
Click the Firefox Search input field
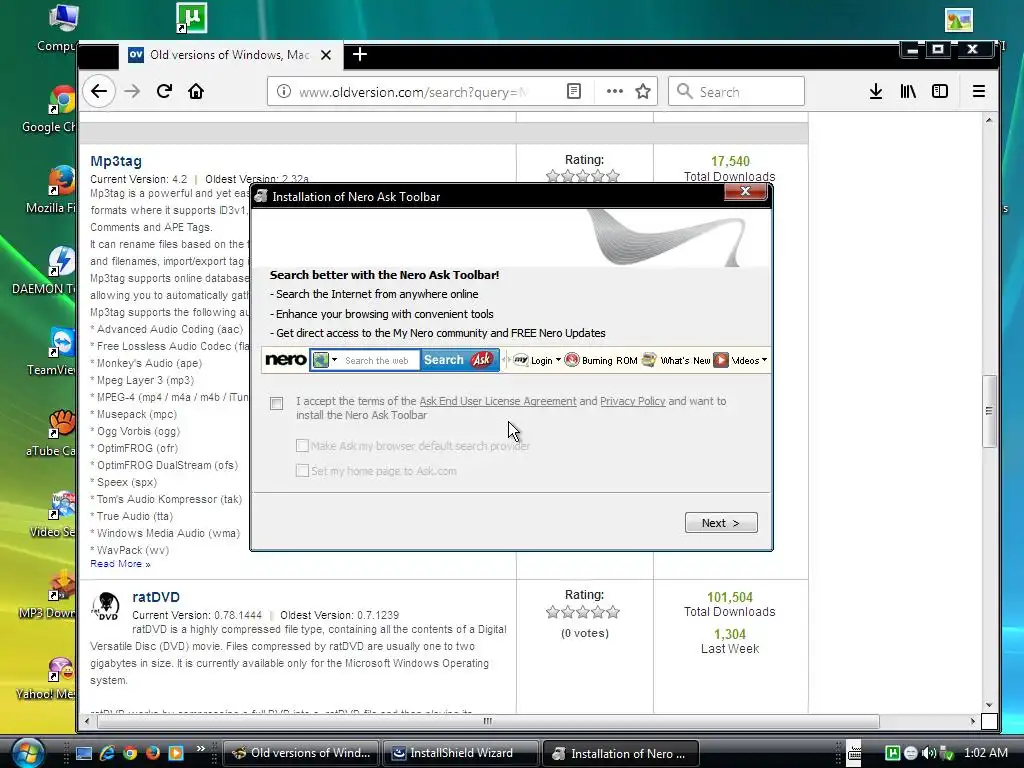(736, 91)
